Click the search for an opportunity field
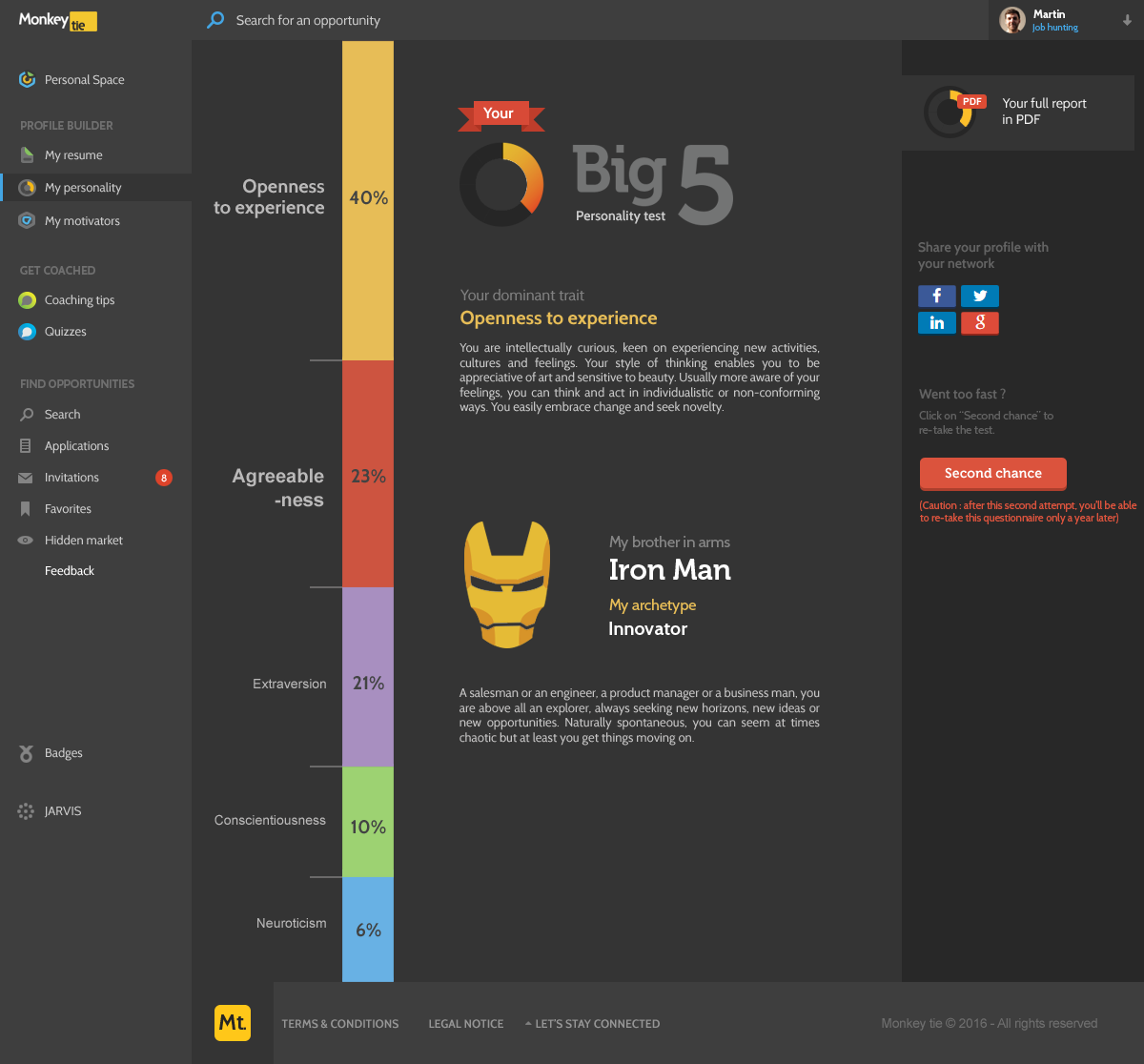The image size is (1144, 1064). coord(308,20)
